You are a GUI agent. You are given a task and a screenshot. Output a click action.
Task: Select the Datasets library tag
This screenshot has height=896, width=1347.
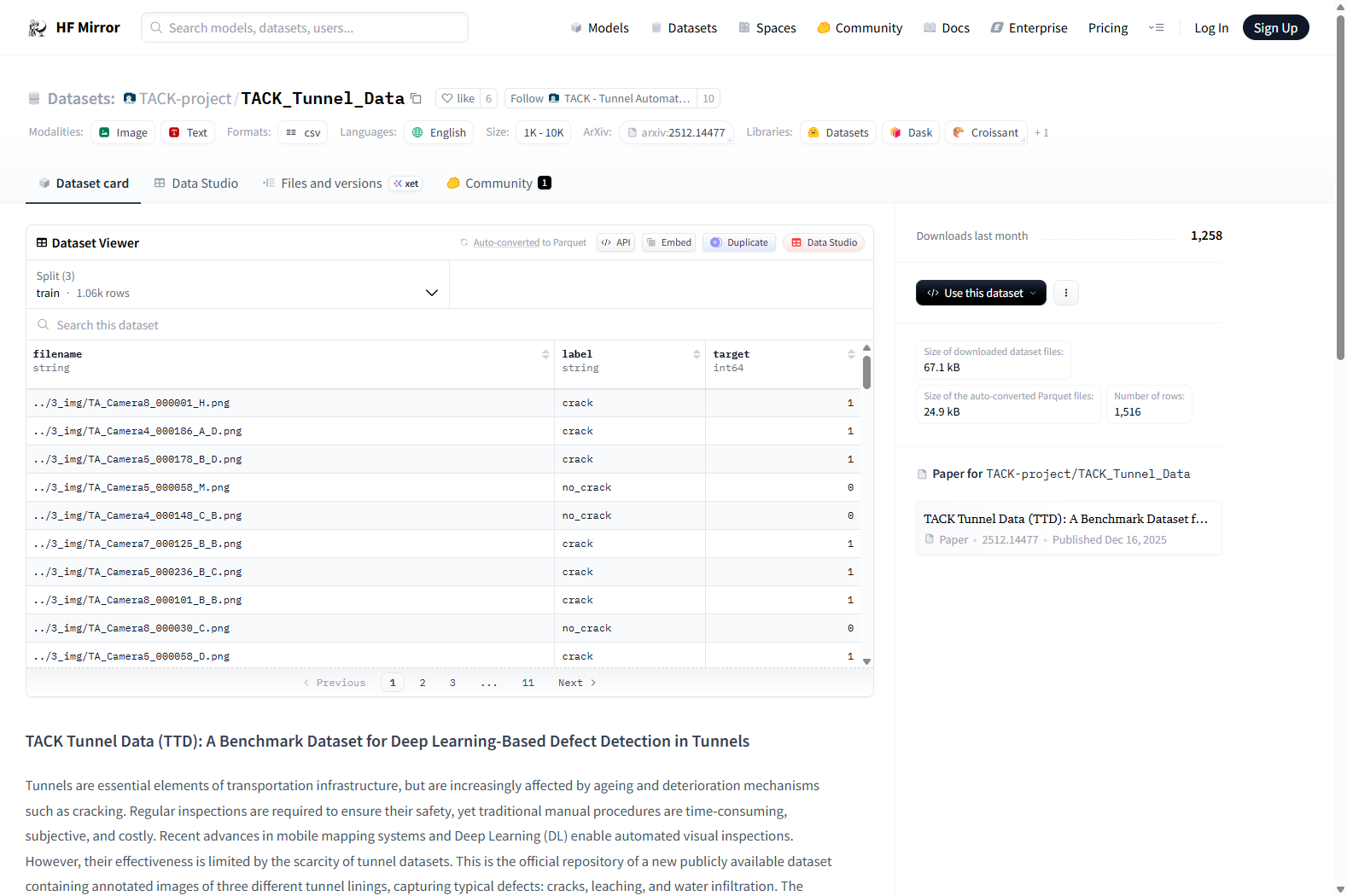point(838,132)
